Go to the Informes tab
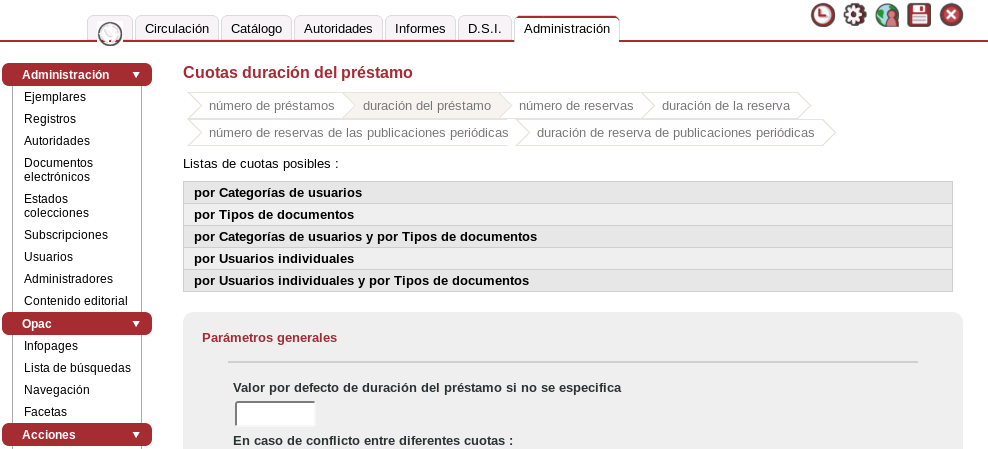The image size is (988, 449). tap(420, 29)
